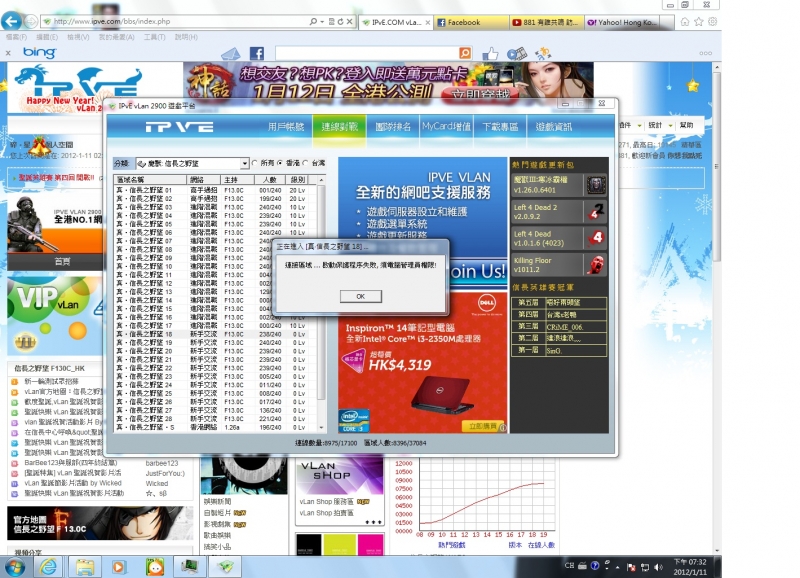Click the refresh icon in the address bar
Viewport: 800px width, 578px height.
coord(340,21)
